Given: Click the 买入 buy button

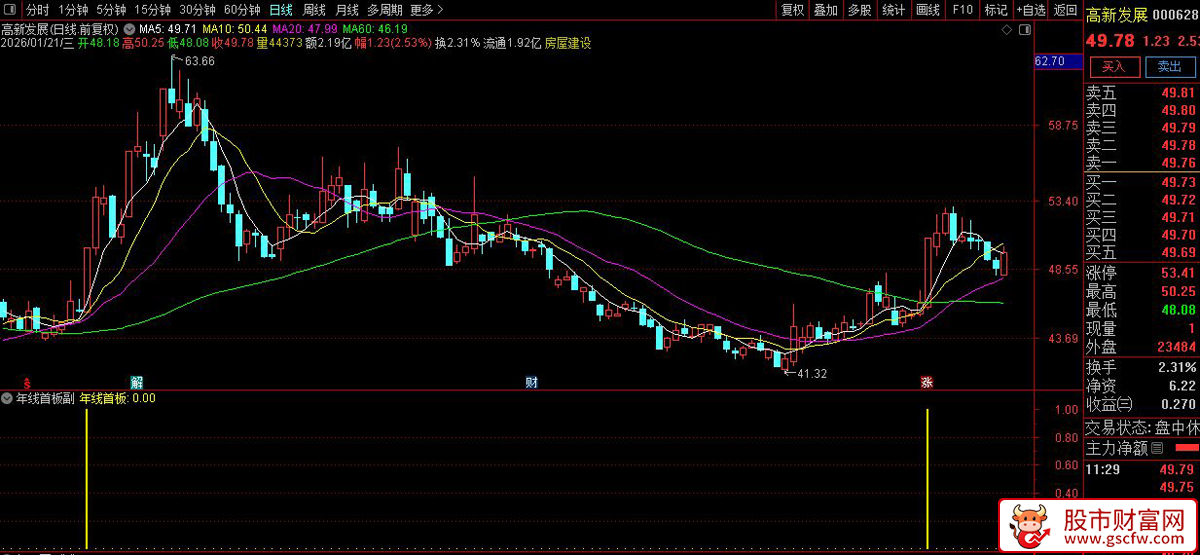Looking at the screenshot, I should click(1114, 67).
